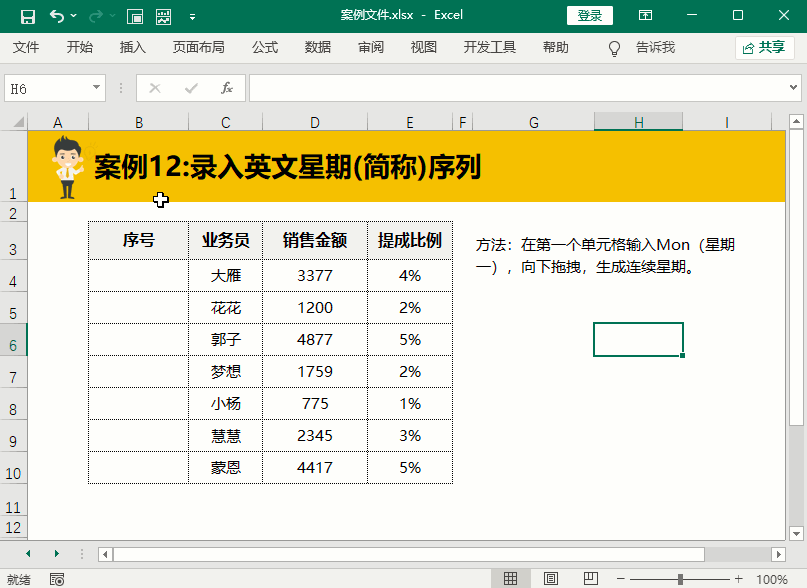Click the Undo arrow icon
The image size is (807, 588).
tap(57, 16)
